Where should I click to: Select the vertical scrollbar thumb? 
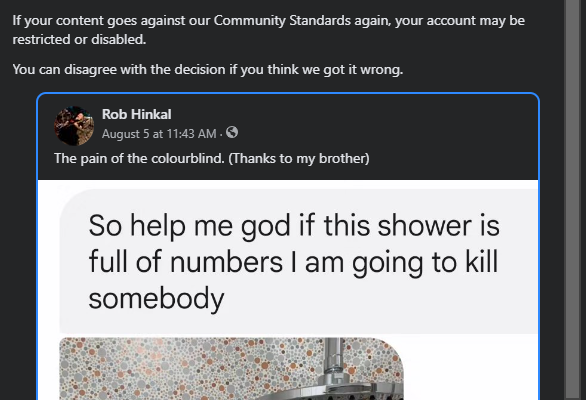[x=574, y=198]
